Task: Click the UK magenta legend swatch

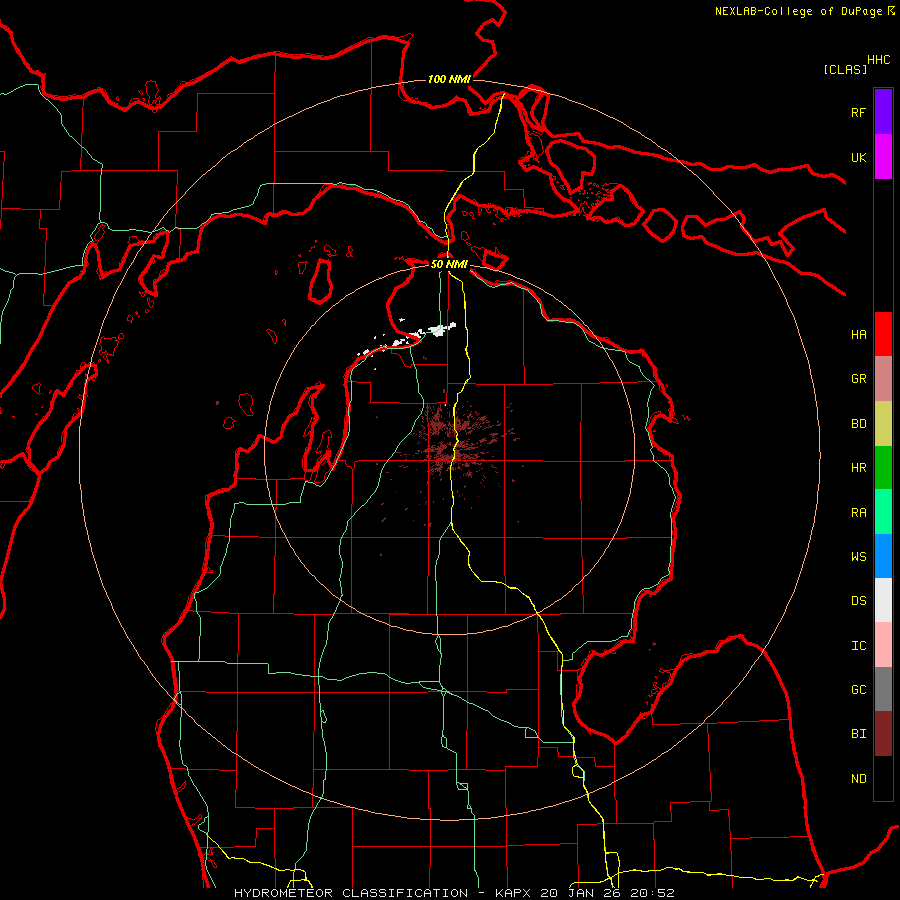Action: [x=883, y=157]
